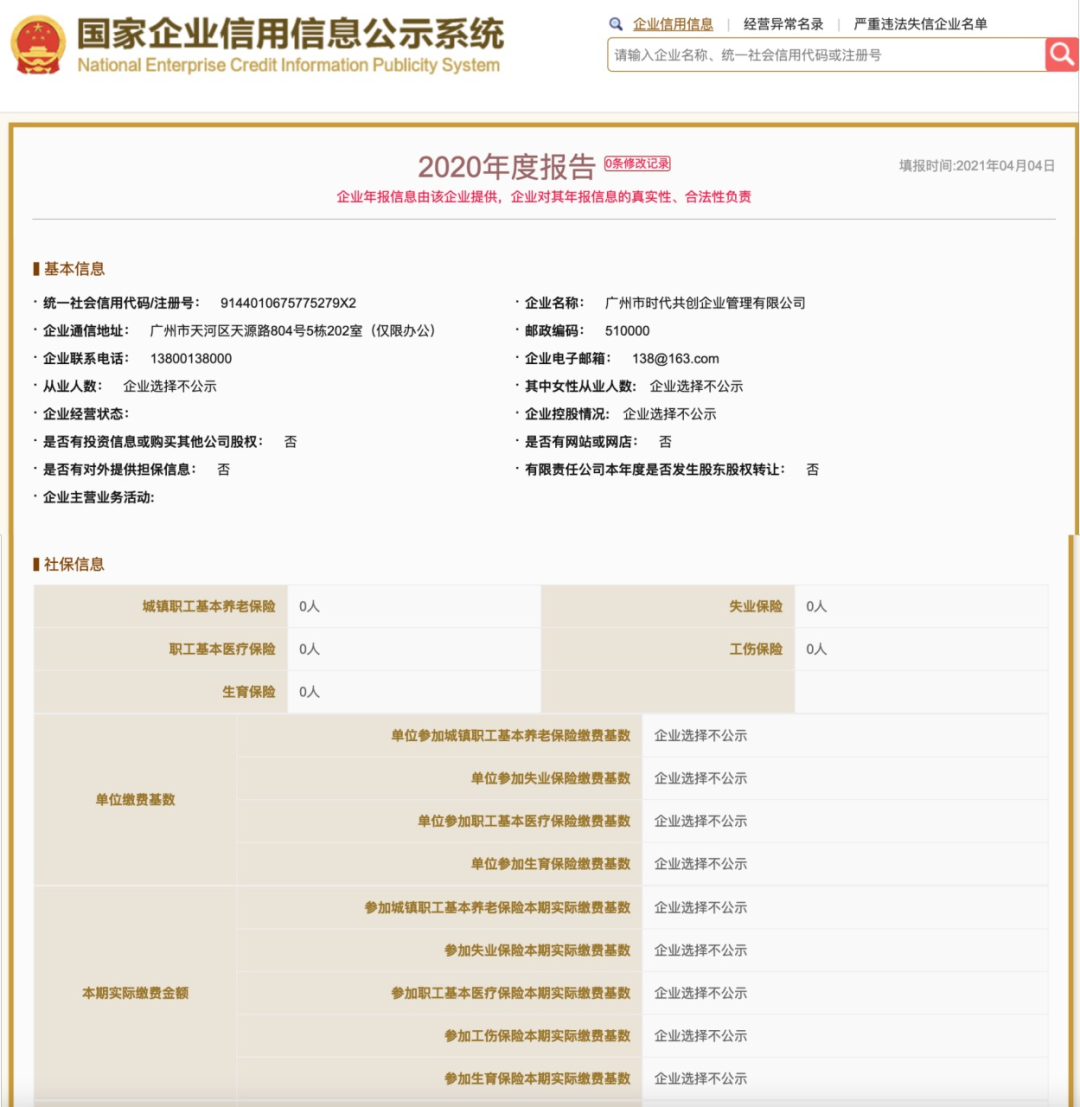Click the national emblem logo
The height and width of the screenshot is (1107, 1080).
[x=38, y=45]
